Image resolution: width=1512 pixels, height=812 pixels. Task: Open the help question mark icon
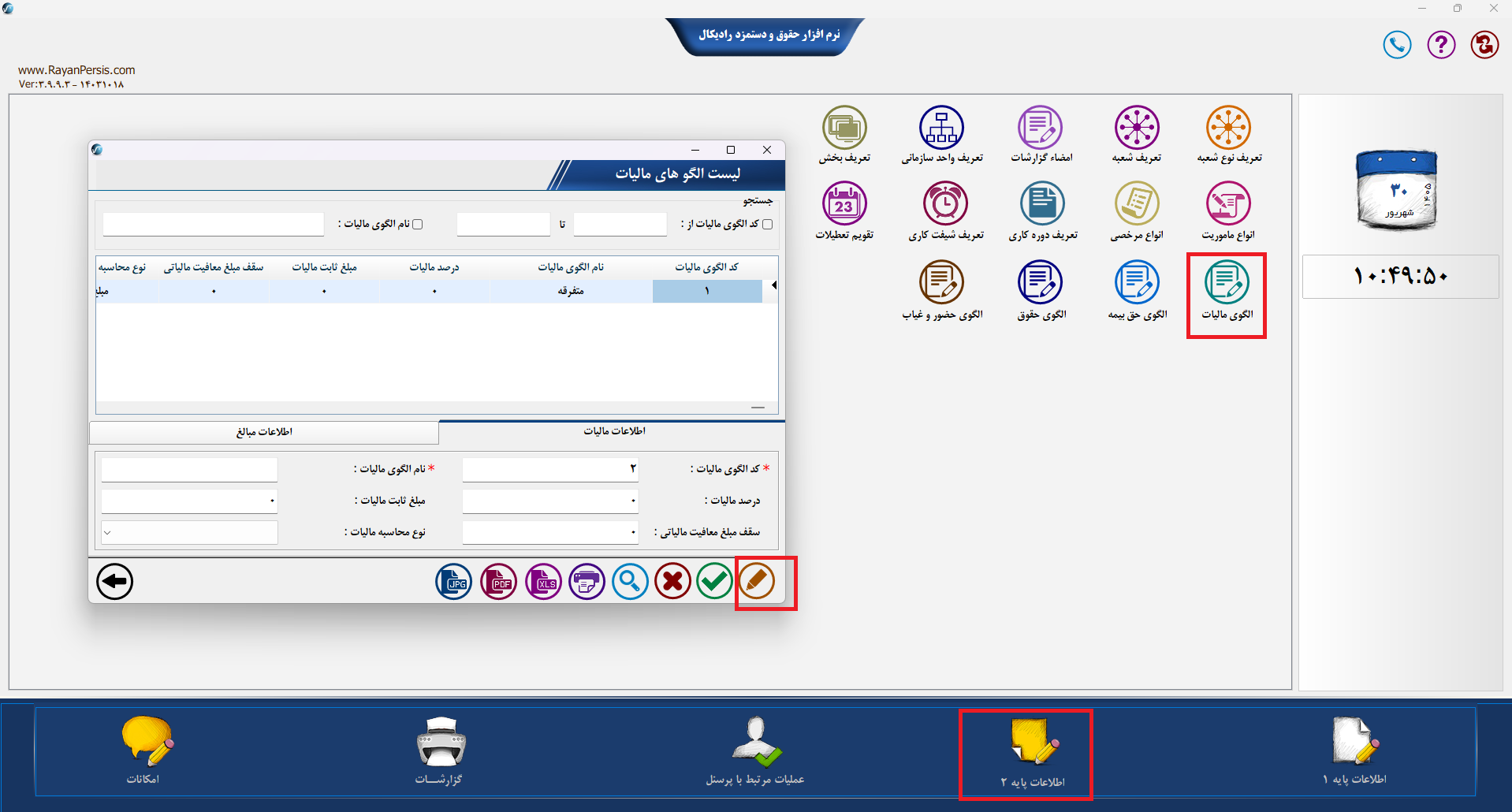(1441, 45)
